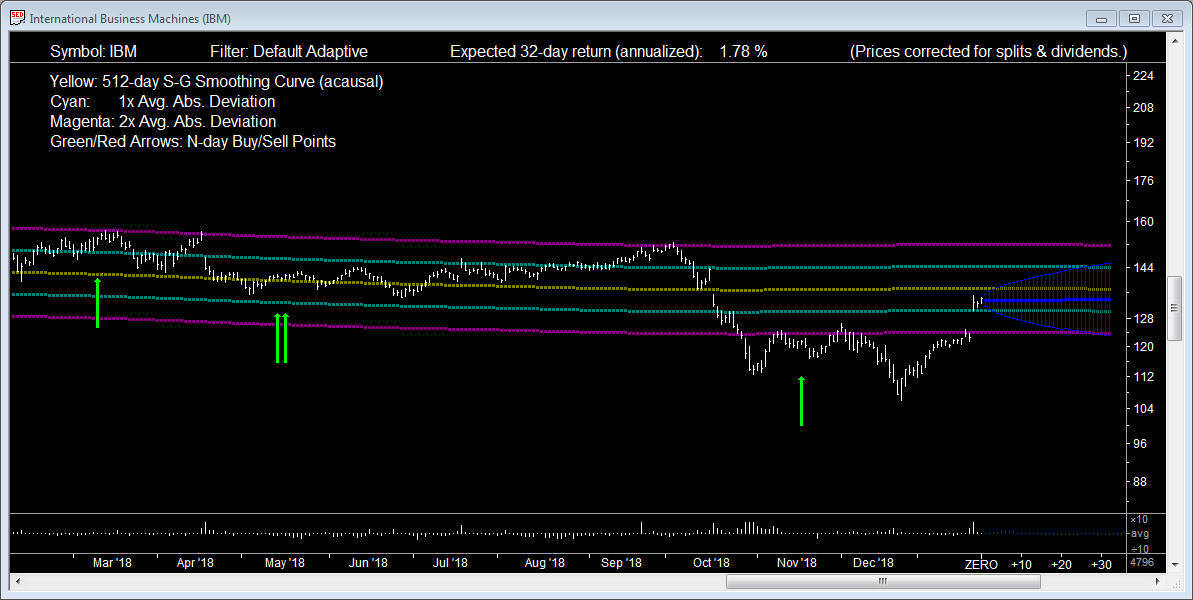Click the horizontal scrollbar's right arrow

coord(1158,582)
